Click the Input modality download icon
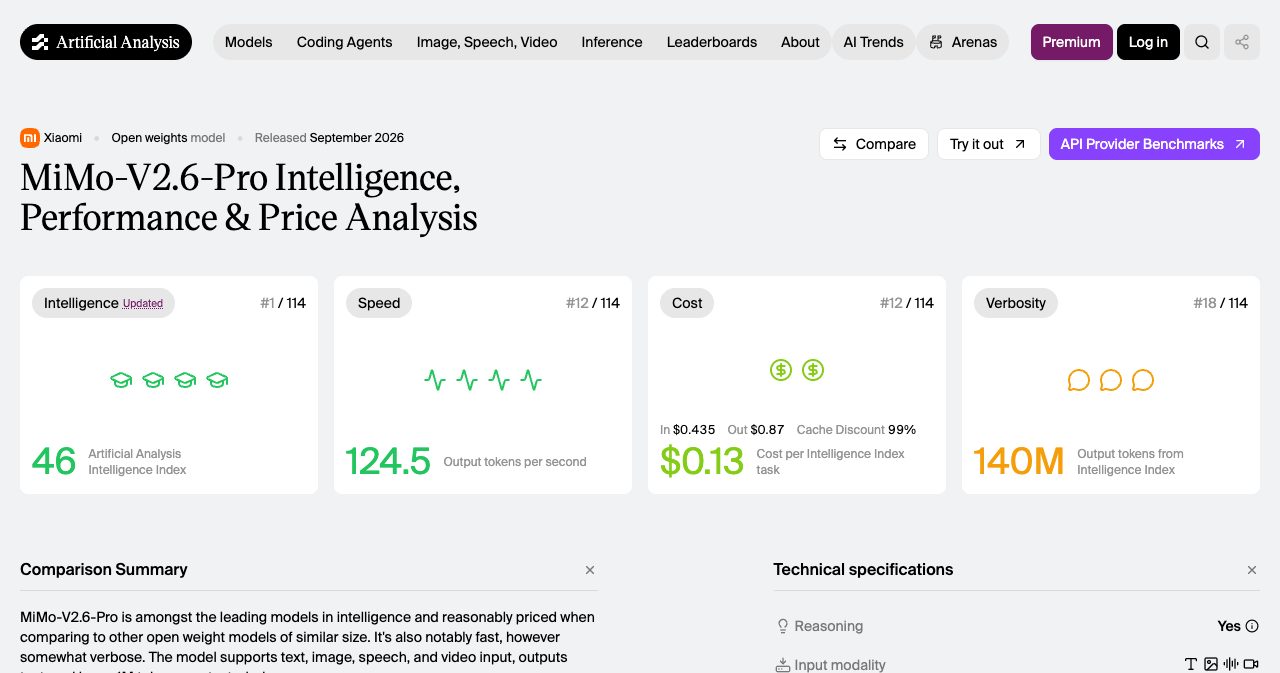 (783, 665)
